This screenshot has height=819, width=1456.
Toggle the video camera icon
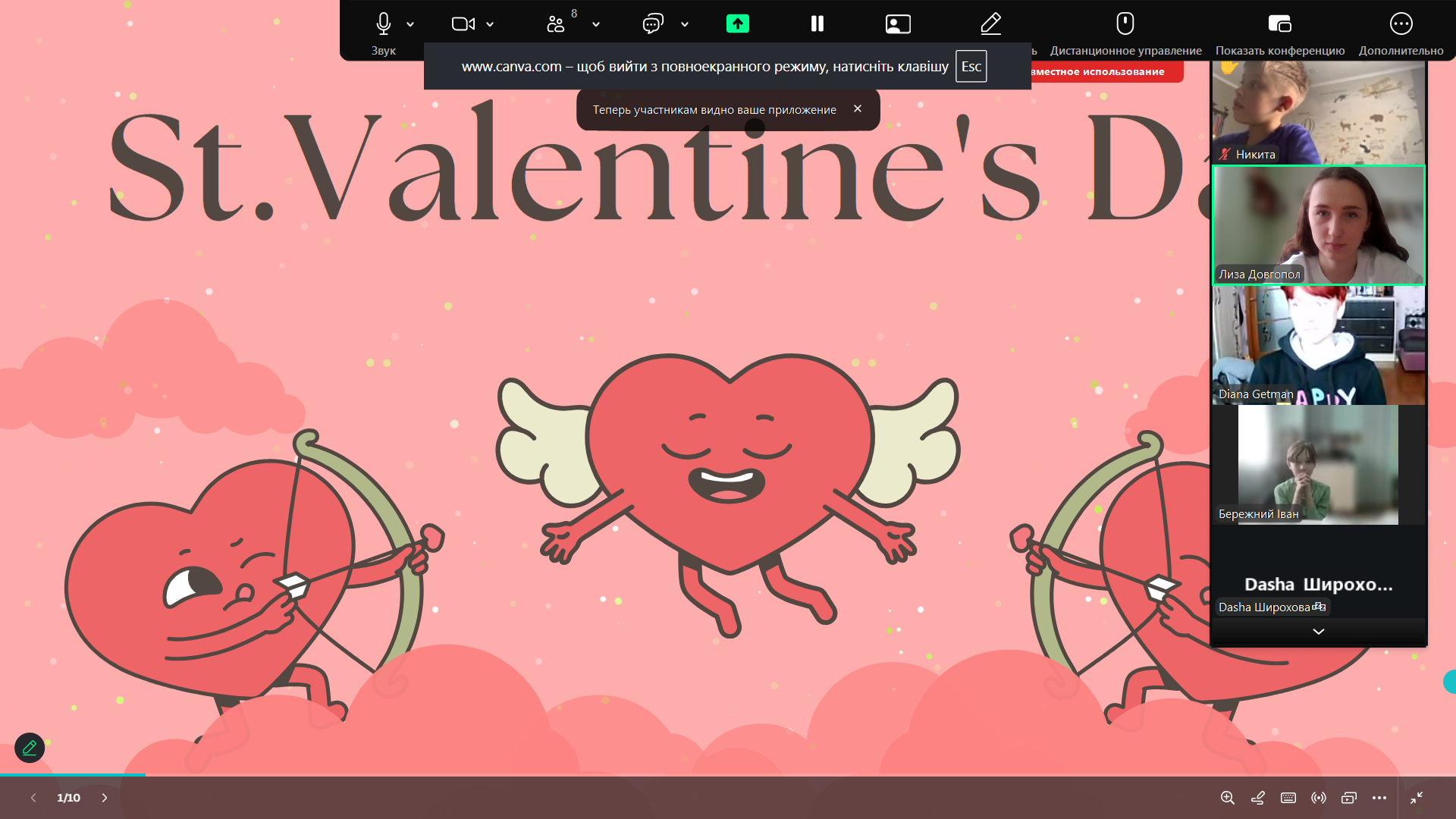point(463,24)
